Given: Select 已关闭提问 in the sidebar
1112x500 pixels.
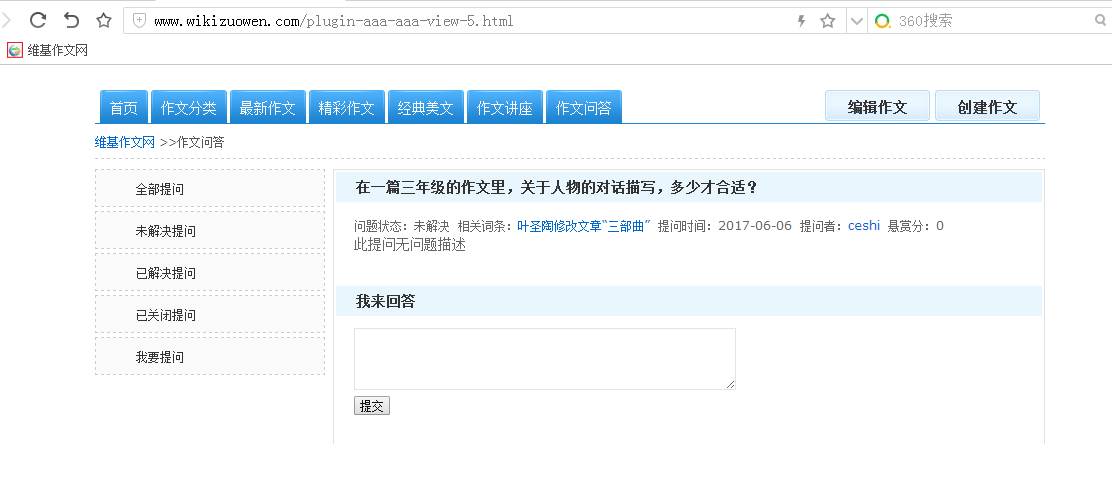Looking at the screenshot, I should 210,315.
